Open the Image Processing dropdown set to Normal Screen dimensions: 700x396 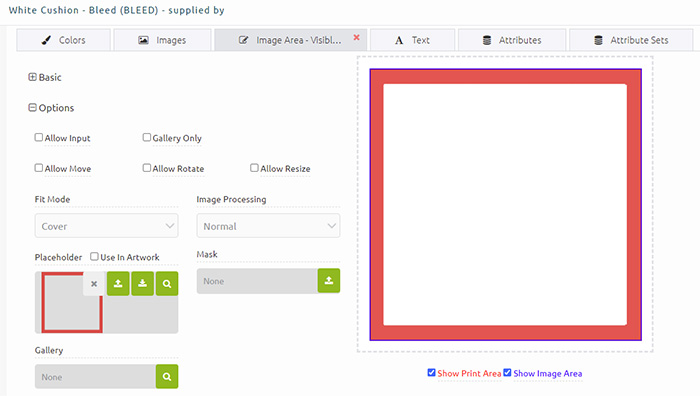point(268,226)
